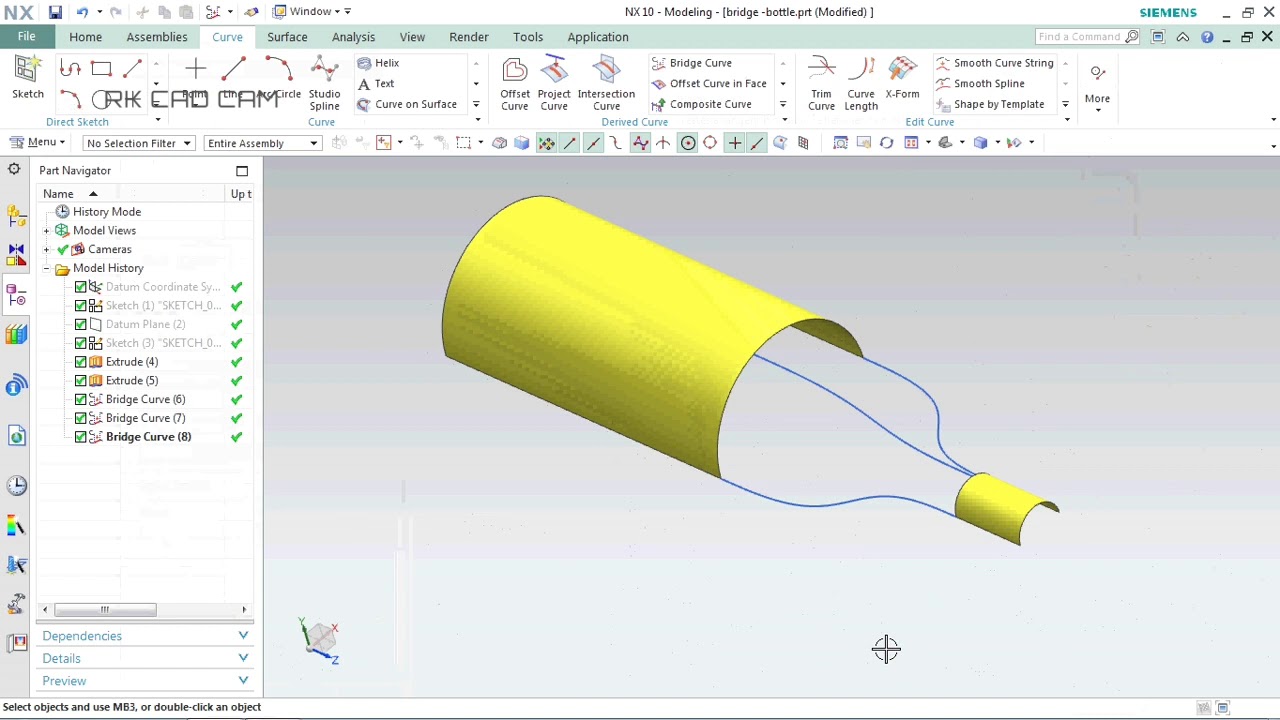Open the No Selection Filter dropdown
1280x720 pixels.
138,143
